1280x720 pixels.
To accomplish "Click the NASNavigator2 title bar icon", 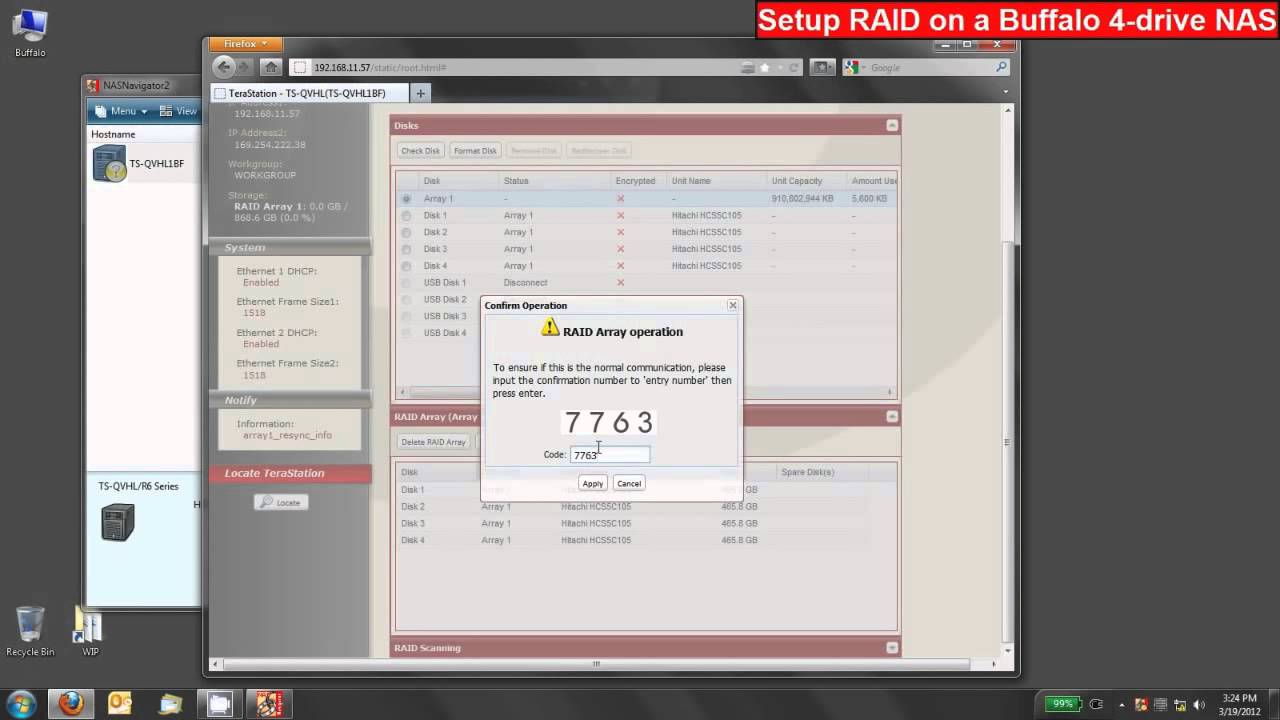I will click(x=93, y=85).
